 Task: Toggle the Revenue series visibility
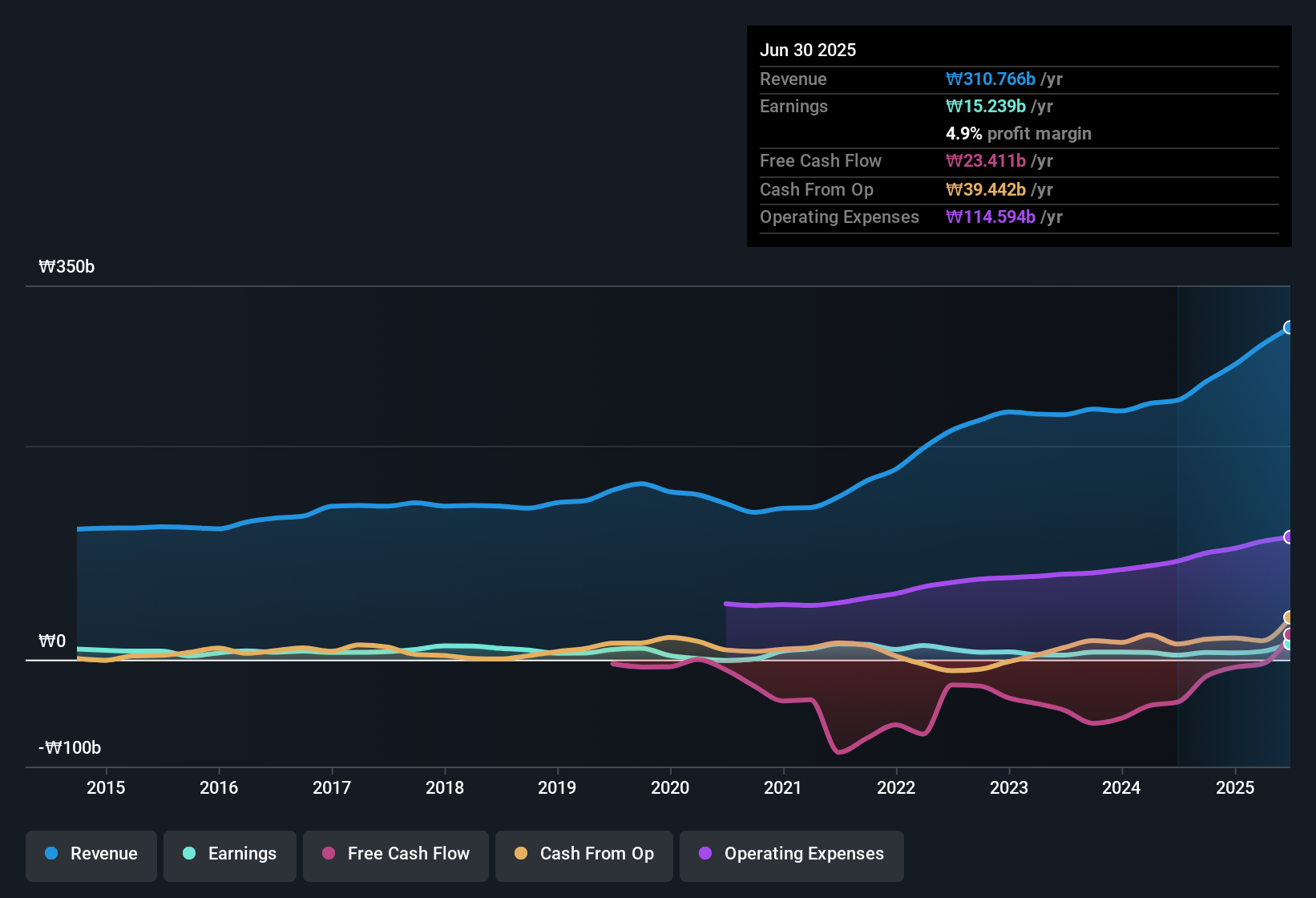[x=91, y=856]
